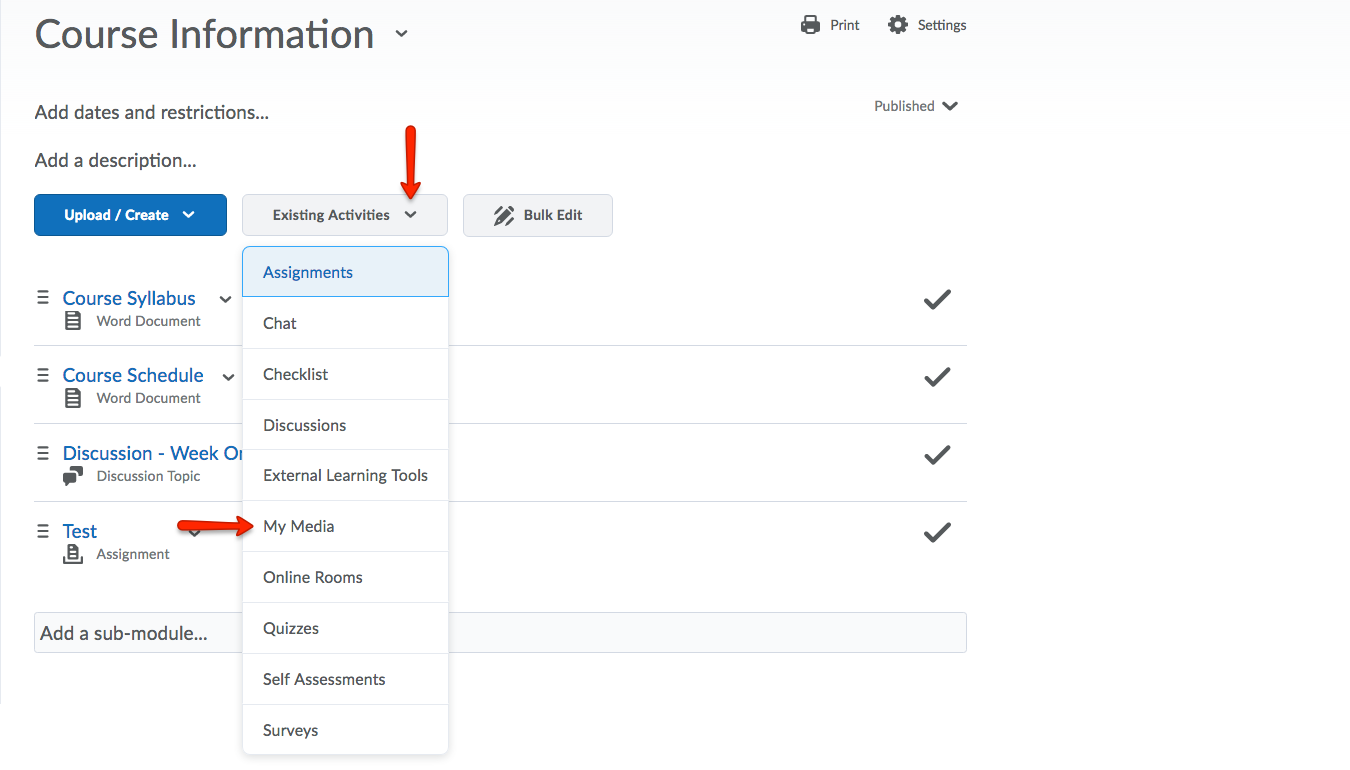Select My Media from the dropdown list

[299, 526]
